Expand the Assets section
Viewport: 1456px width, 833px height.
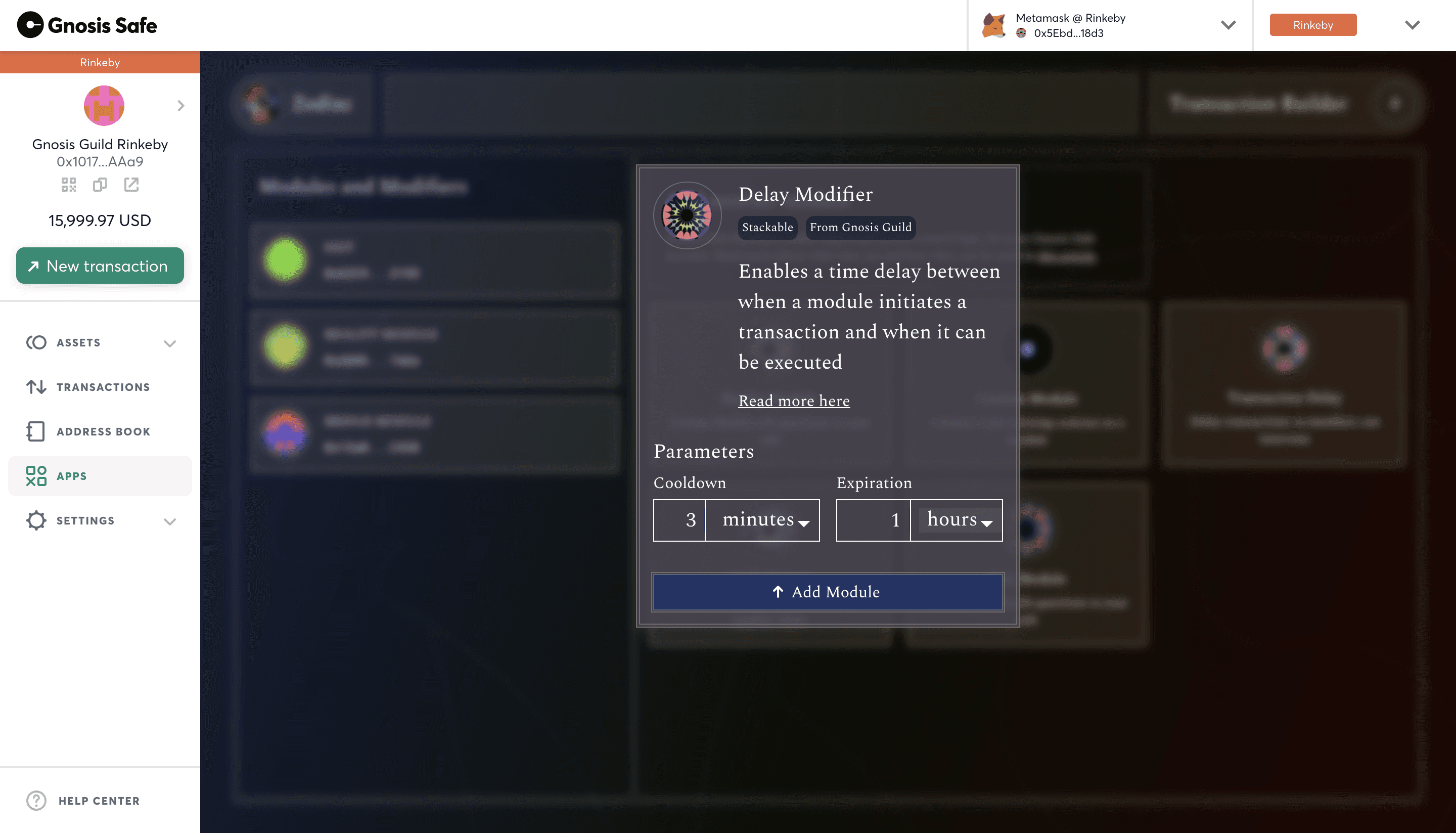170,343
